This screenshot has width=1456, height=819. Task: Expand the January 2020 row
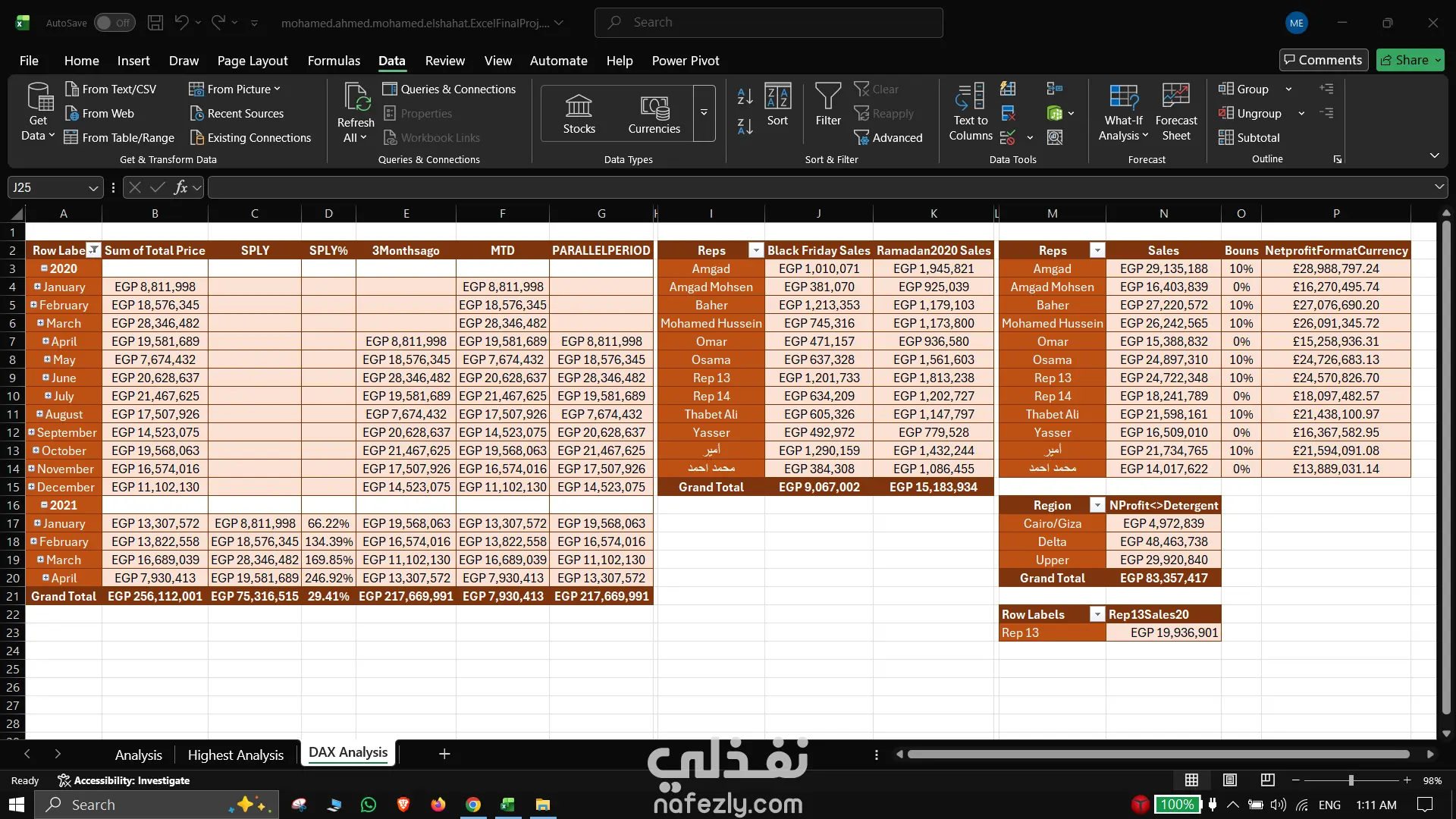(37, 287)
